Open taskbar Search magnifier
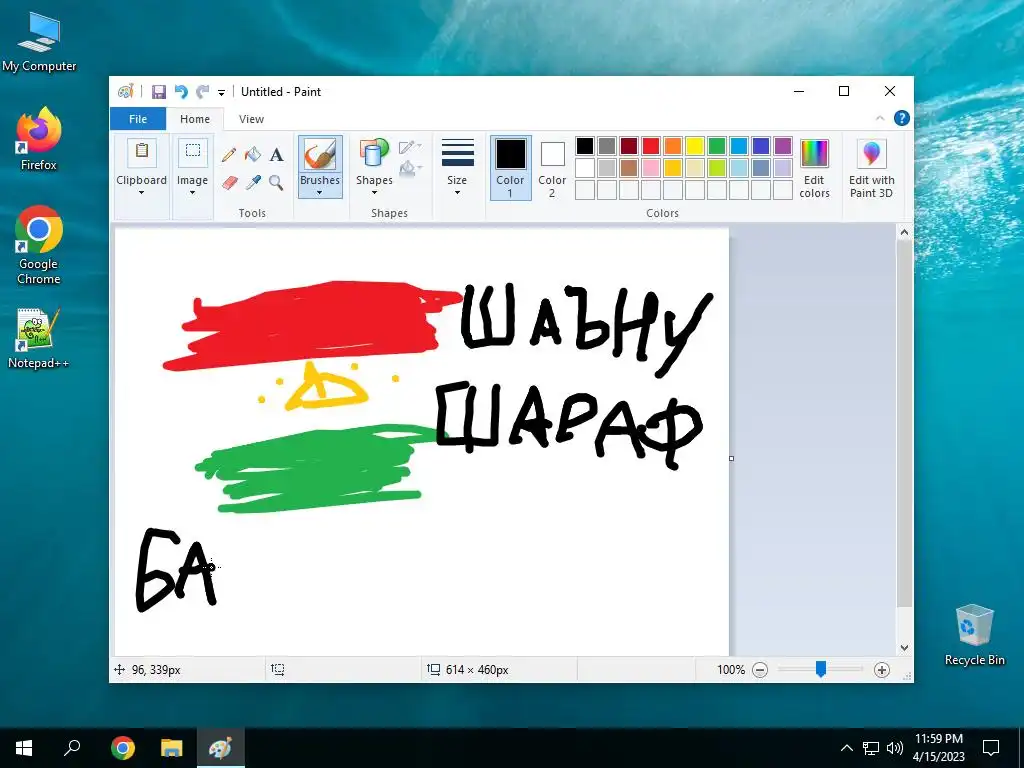This screenshot has width=1024, height=768. point(72,748)
